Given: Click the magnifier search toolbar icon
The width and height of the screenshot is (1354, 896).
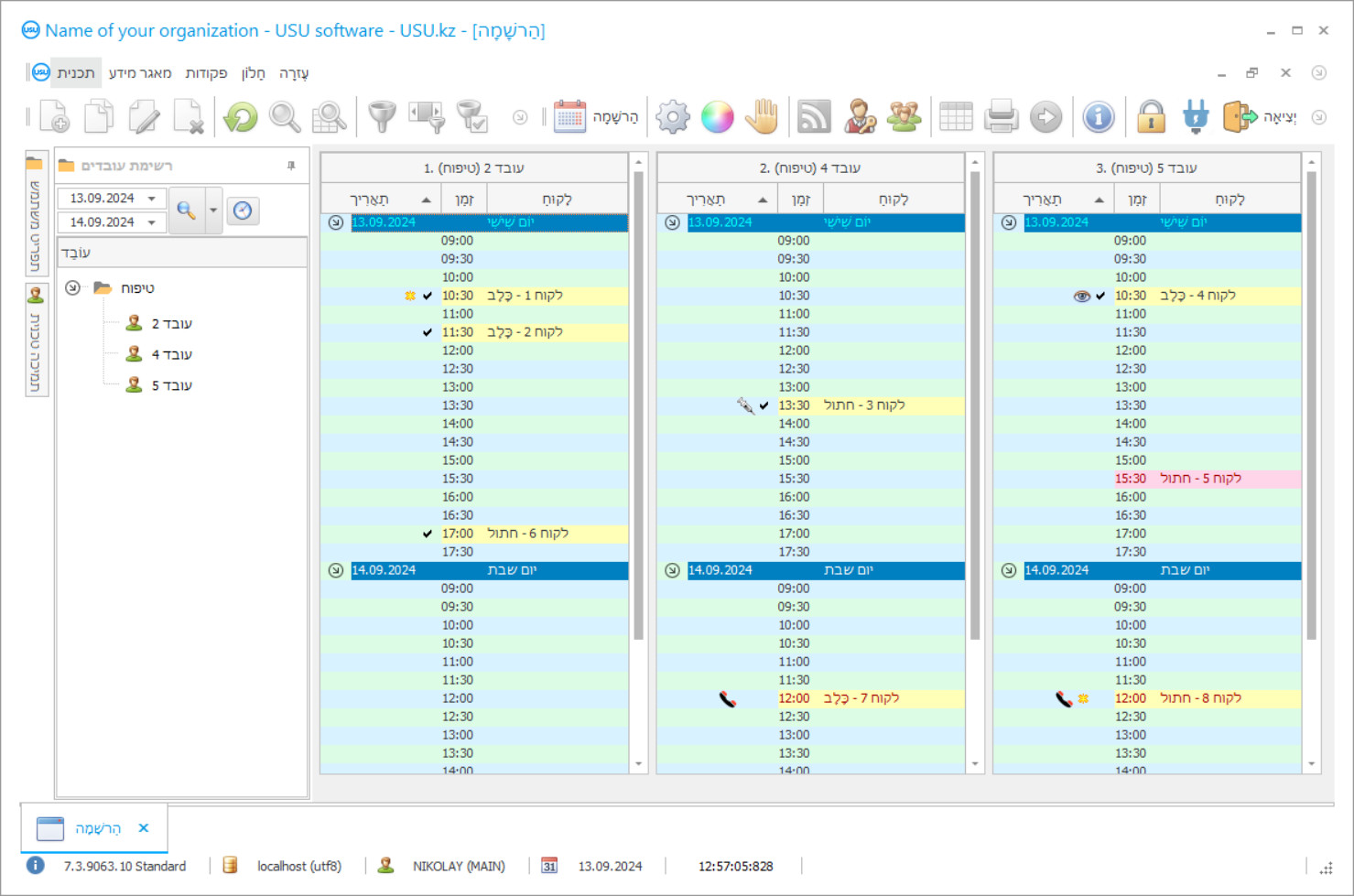Looking at the screenshot, I should point(285,117).
